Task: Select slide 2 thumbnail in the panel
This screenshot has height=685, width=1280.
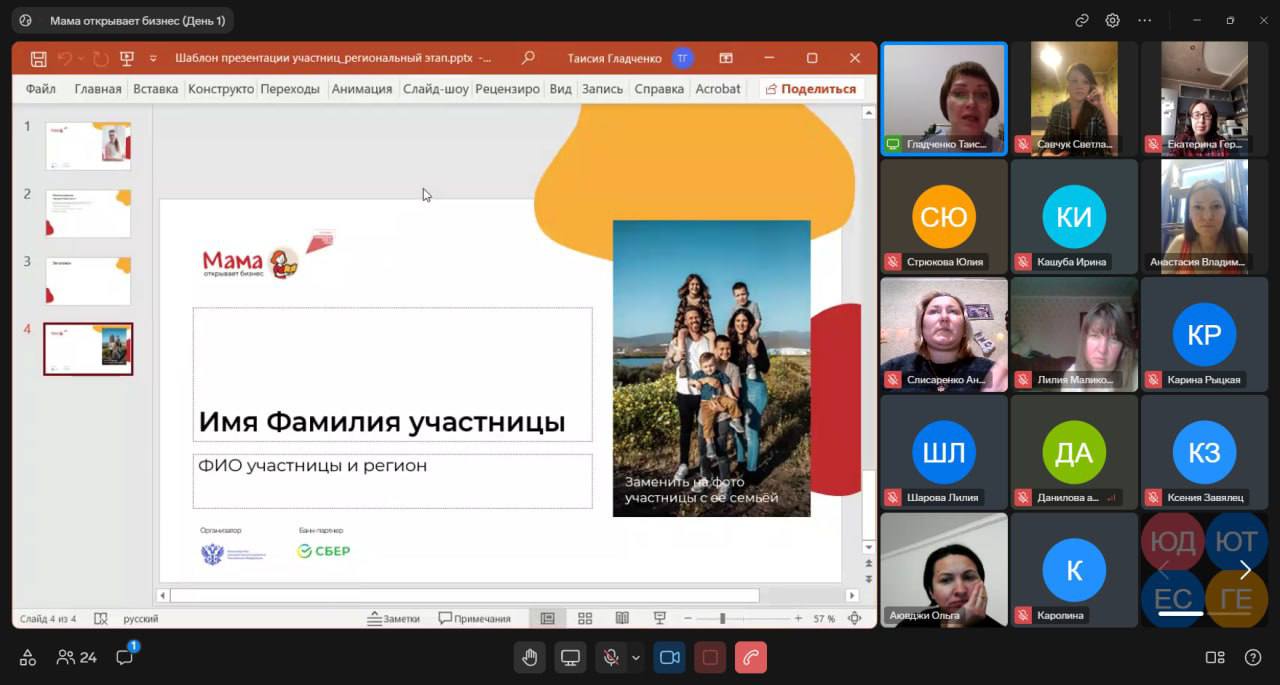Action: click(x=88, y=213)
